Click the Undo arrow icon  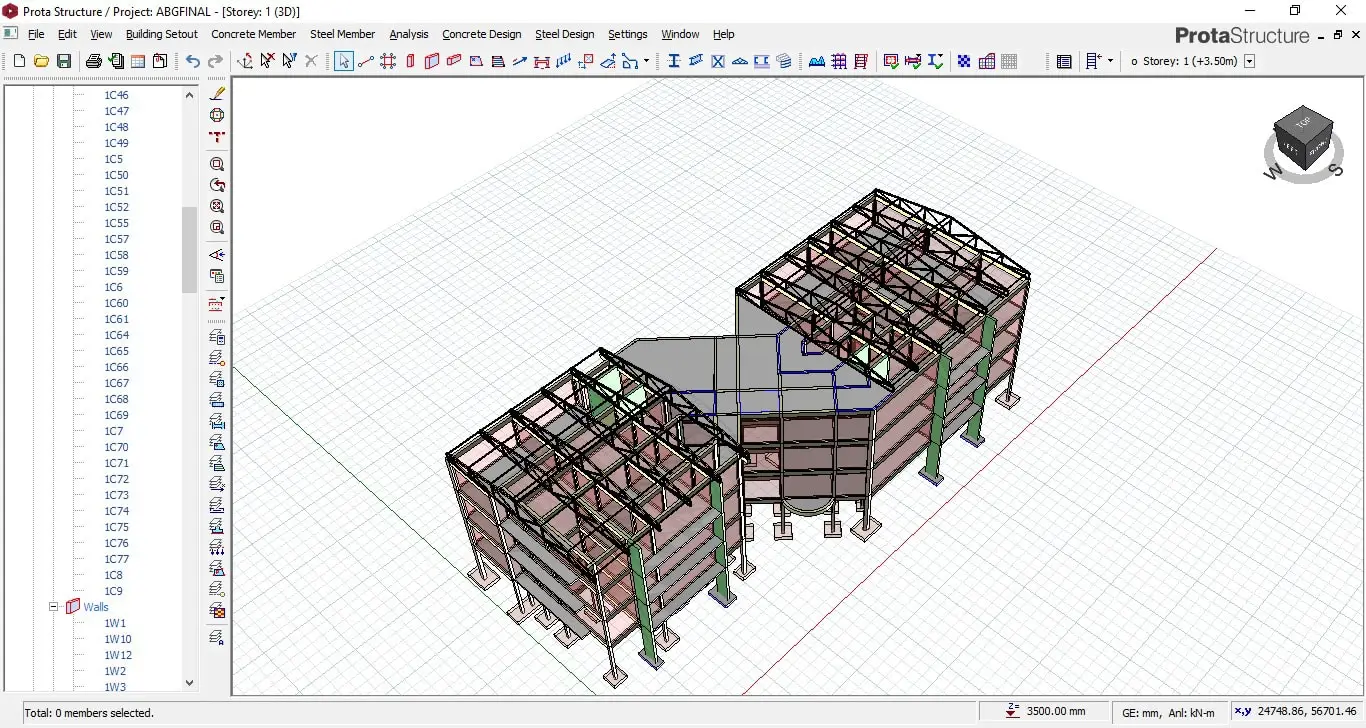pyautogui.click(x=193, y=61)
